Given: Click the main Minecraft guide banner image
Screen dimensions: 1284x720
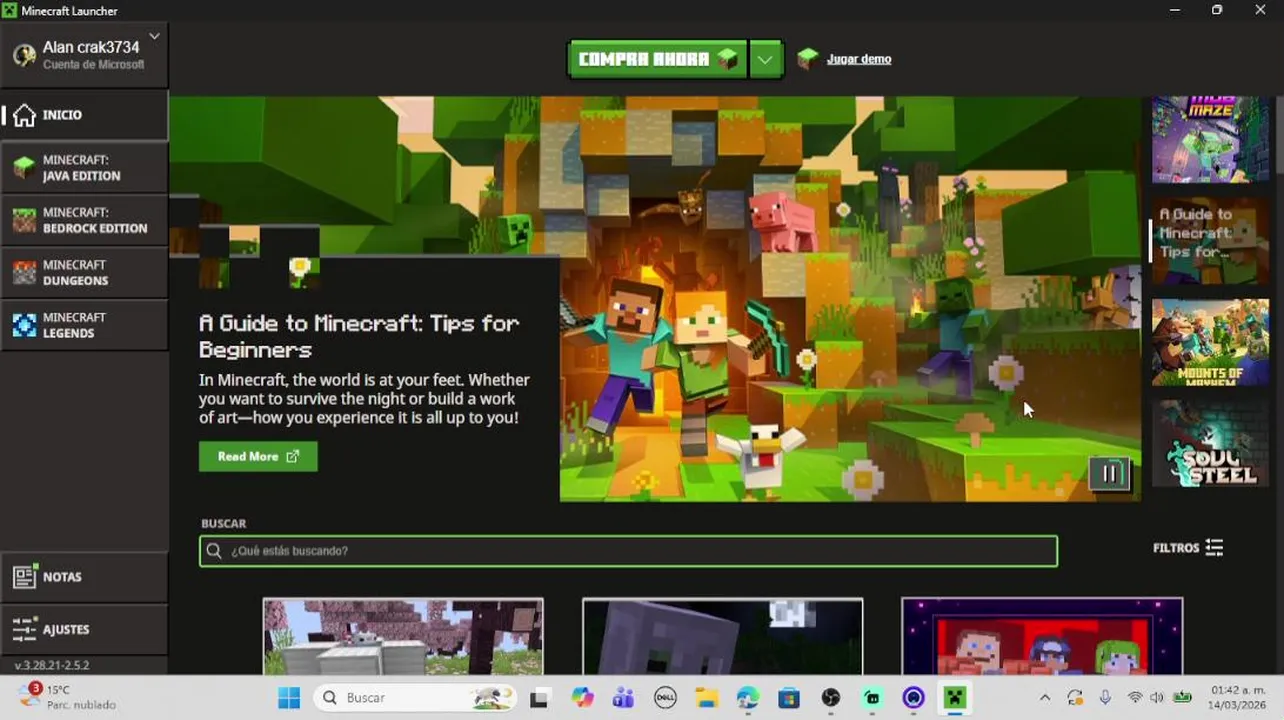Looking at the screenshot, I should (850, 299).
